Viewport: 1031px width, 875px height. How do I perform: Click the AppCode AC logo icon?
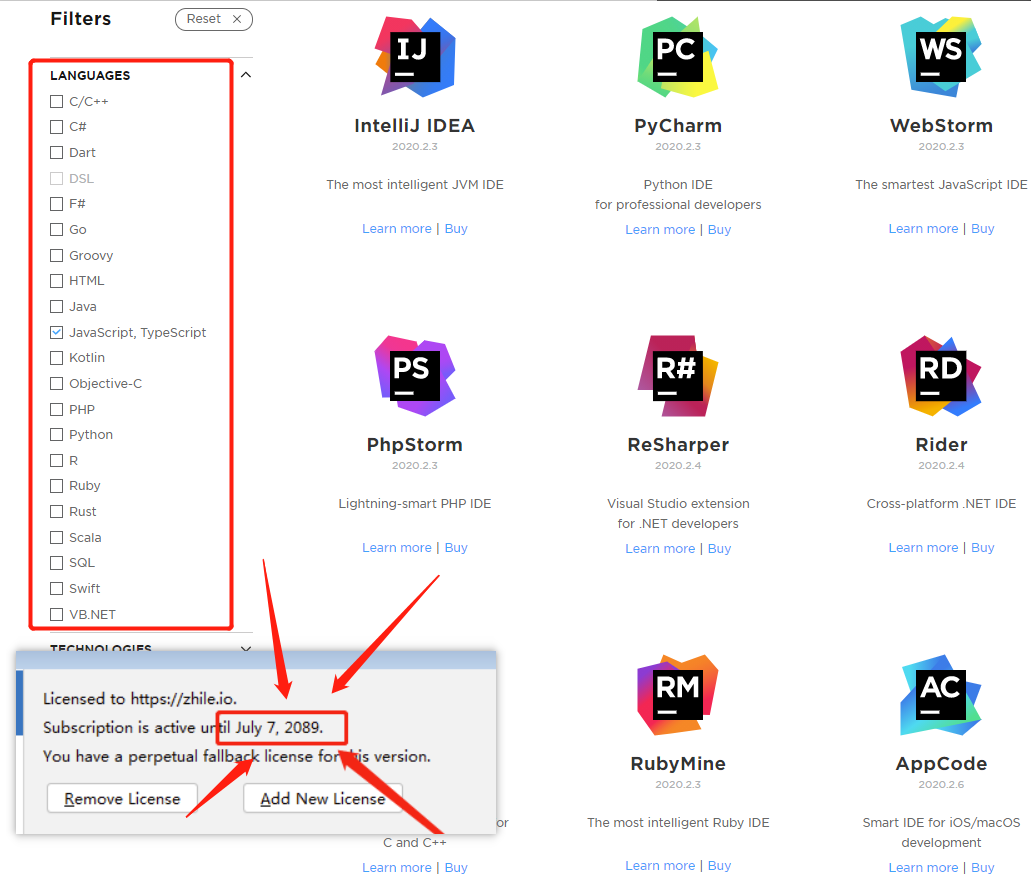941,695
